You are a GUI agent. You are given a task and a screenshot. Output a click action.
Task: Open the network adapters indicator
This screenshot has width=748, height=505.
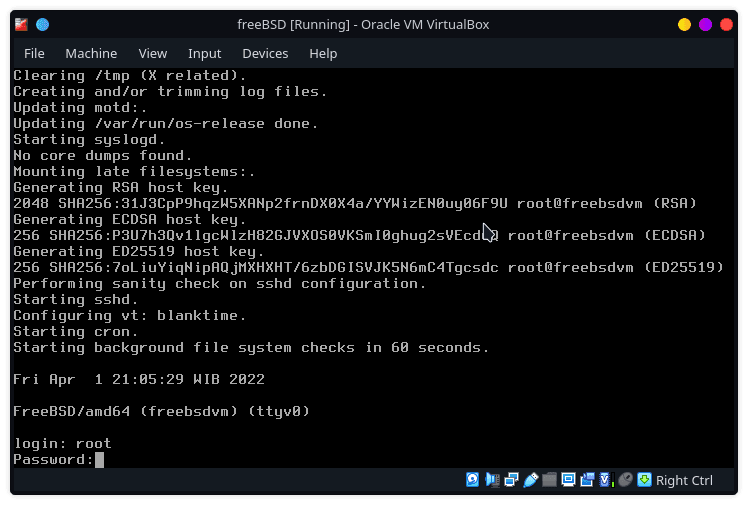[x=511, y=480]
